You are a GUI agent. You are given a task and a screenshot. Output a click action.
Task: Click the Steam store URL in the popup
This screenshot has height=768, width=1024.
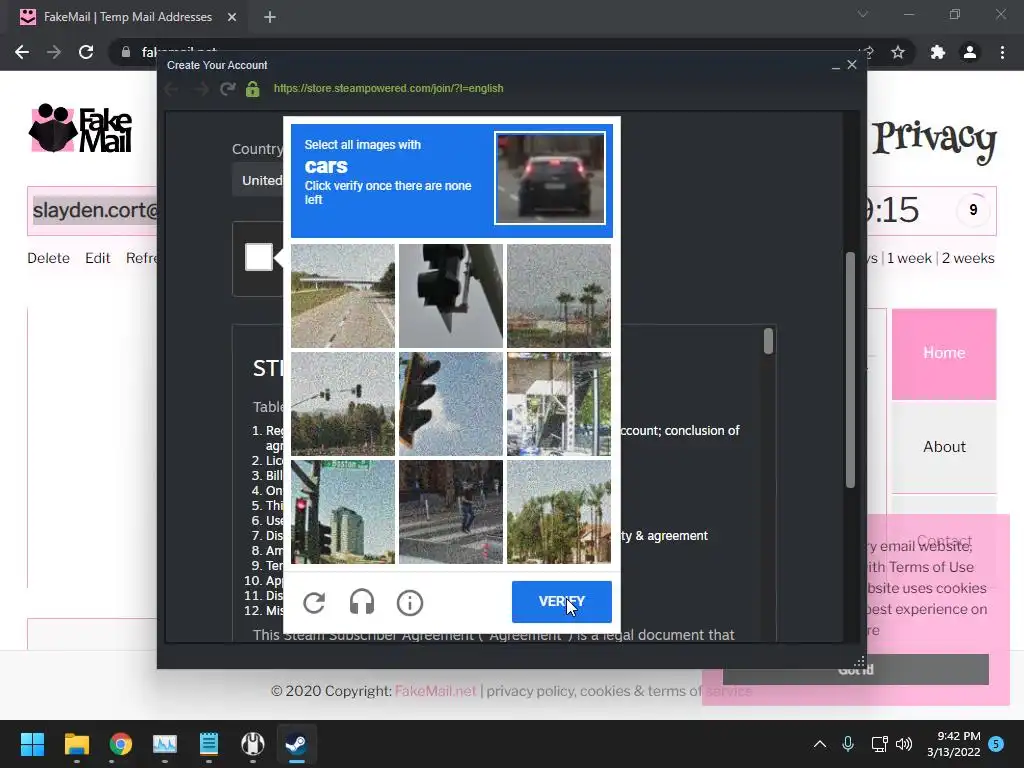[x=389, y=88]
